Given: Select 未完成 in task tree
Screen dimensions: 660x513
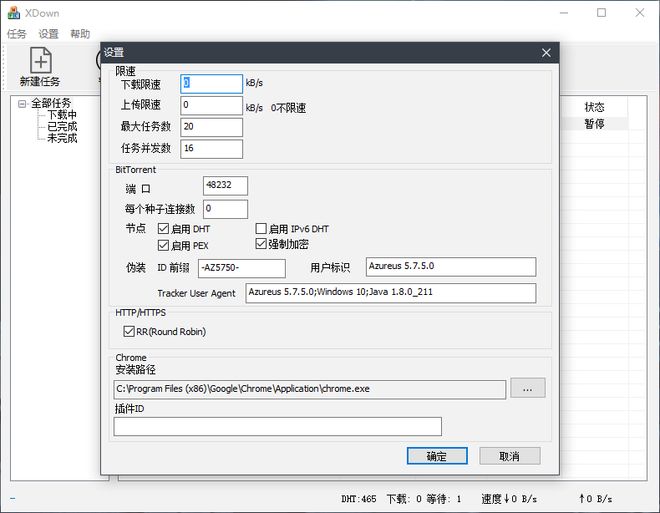Looking at the screenshot, I should [62, 139].
